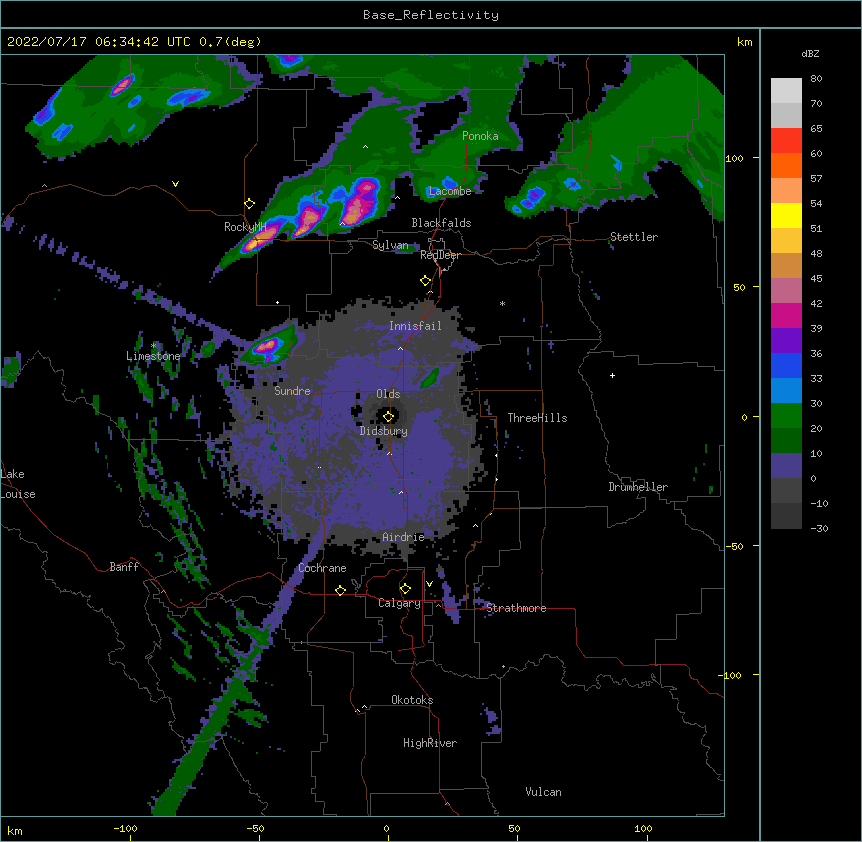Select the bright yellow 54 dBZ swatch
The image size is (862, 842).
pyautogui.click(x=786, y=215)
